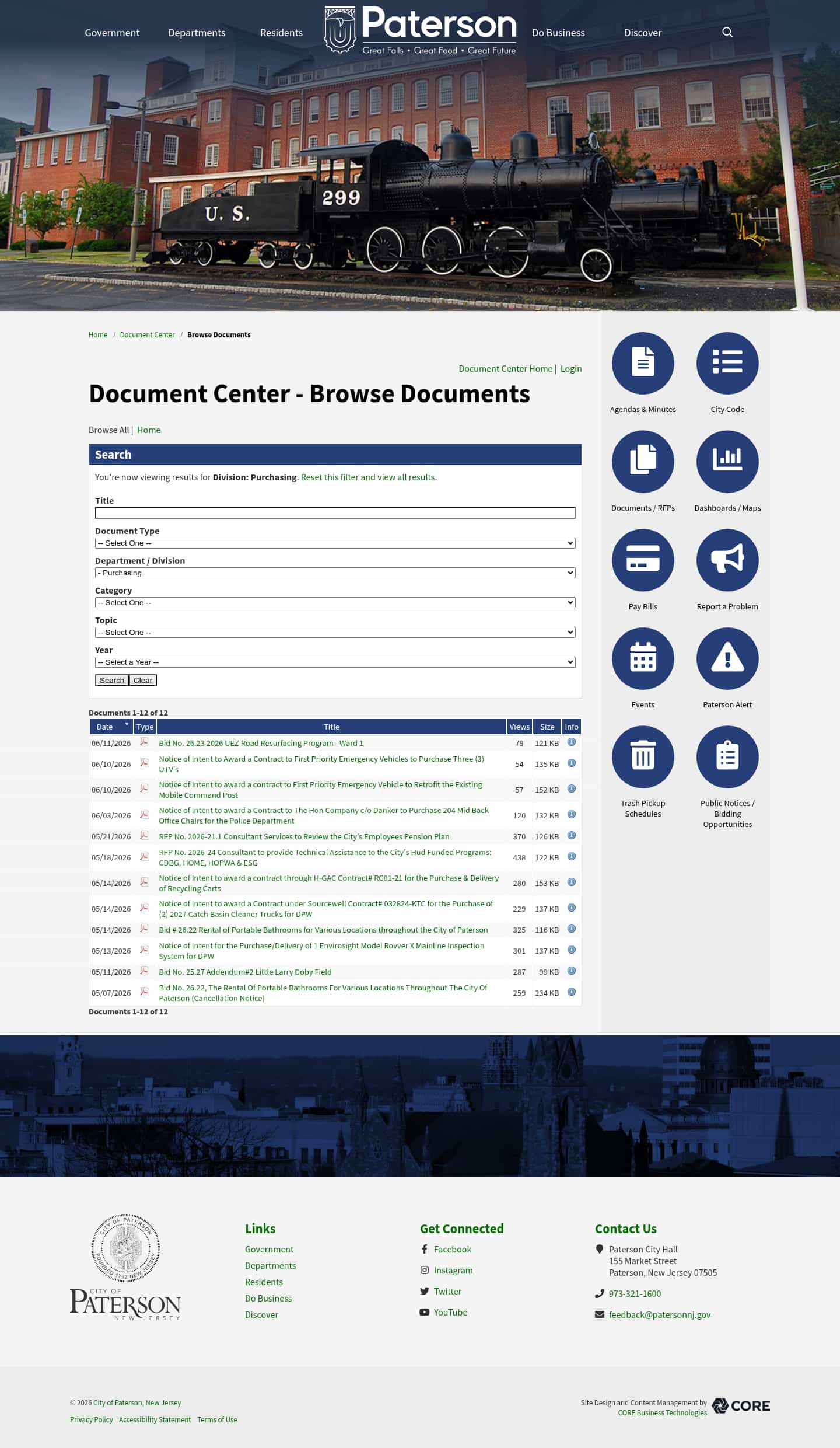This screenshot has width=840, height=1448.
Task: Open the Facebook link in footer
Action: pos(452,1249)
